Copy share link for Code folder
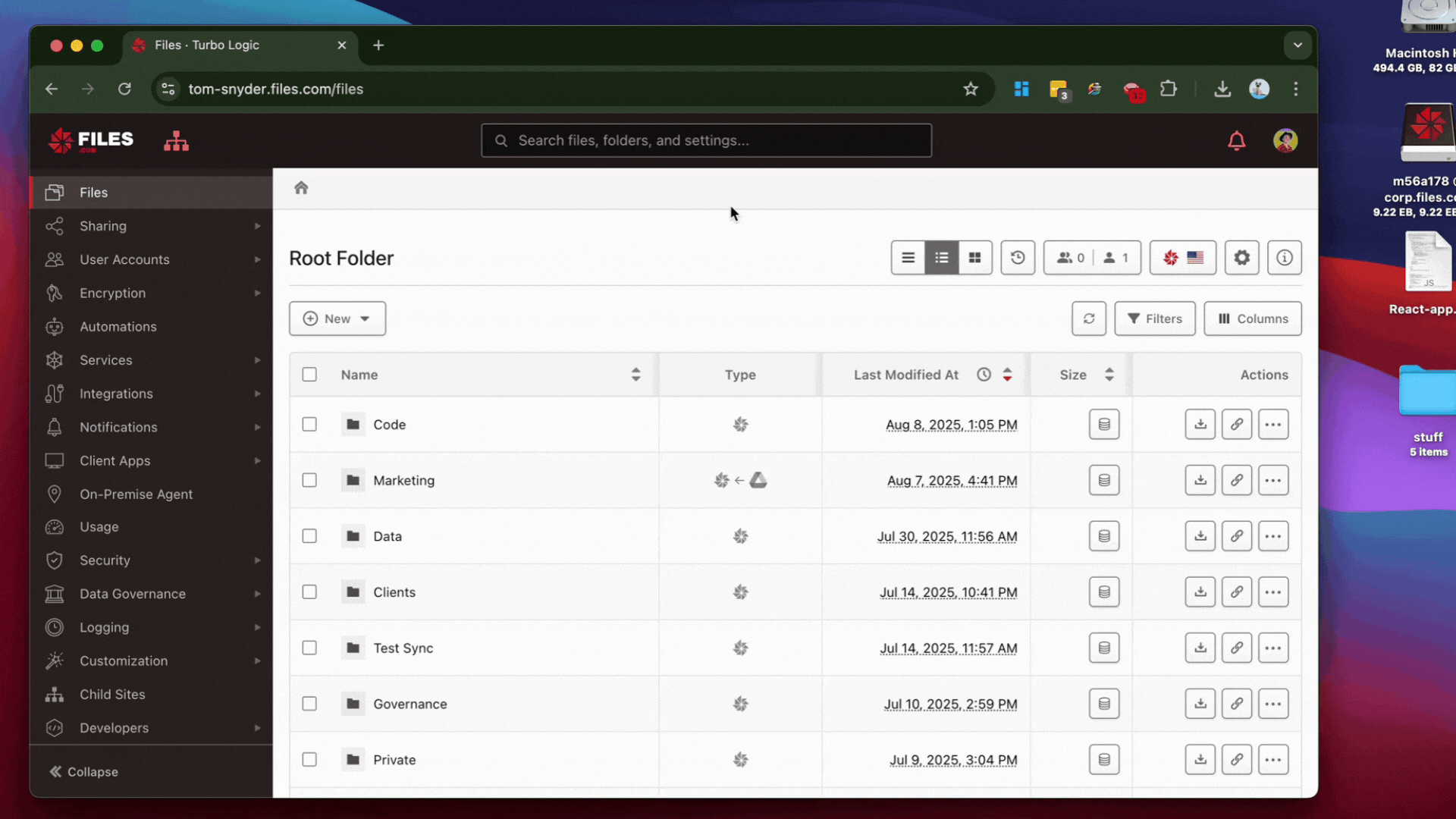 coord(1236,425)
